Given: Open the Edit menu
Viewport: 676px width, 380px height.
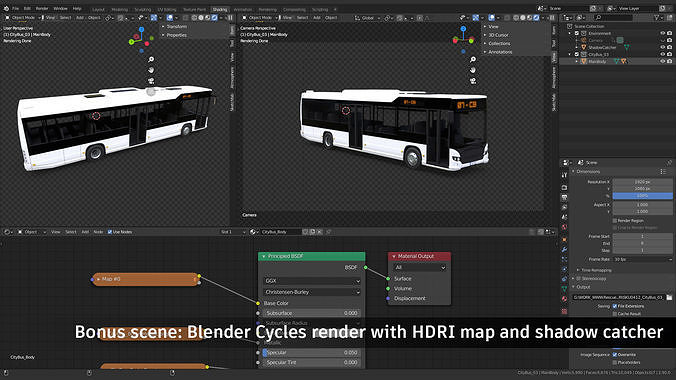Looking at the screenshot, I should point(27,9).
